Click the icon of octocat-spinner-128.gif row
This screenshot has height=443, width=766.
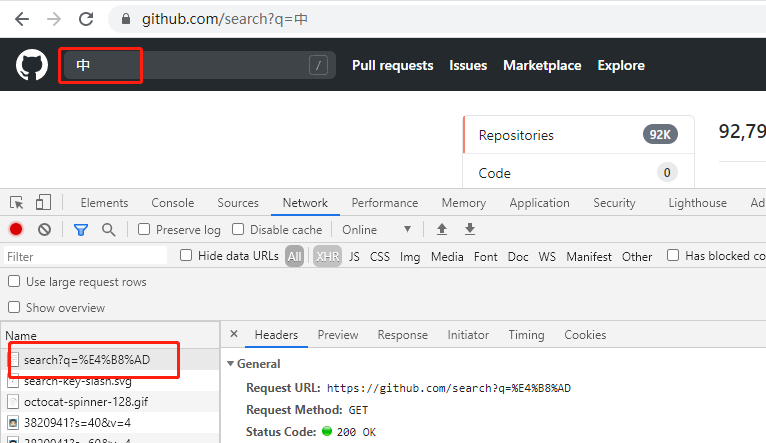point(13,402)
